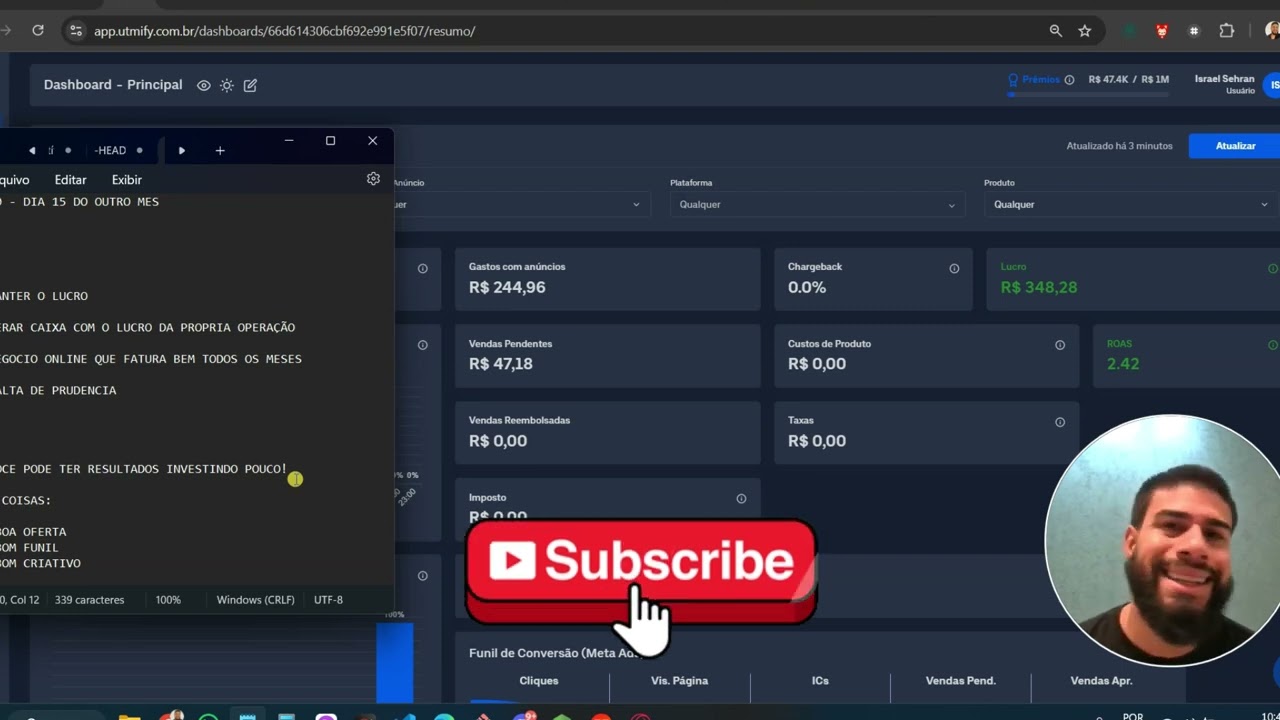The height and width of the screenshot is (720, 1280).
Task: Select the ICs funnel column
Action: pyautogui.click(x=820, y=681)
